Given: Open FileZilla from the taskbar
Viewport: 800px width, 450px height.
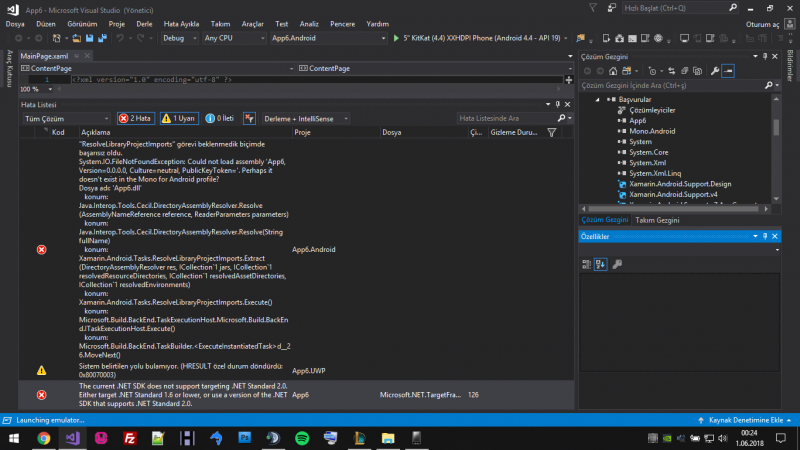Looking at the screenshot, I should 130,438.
